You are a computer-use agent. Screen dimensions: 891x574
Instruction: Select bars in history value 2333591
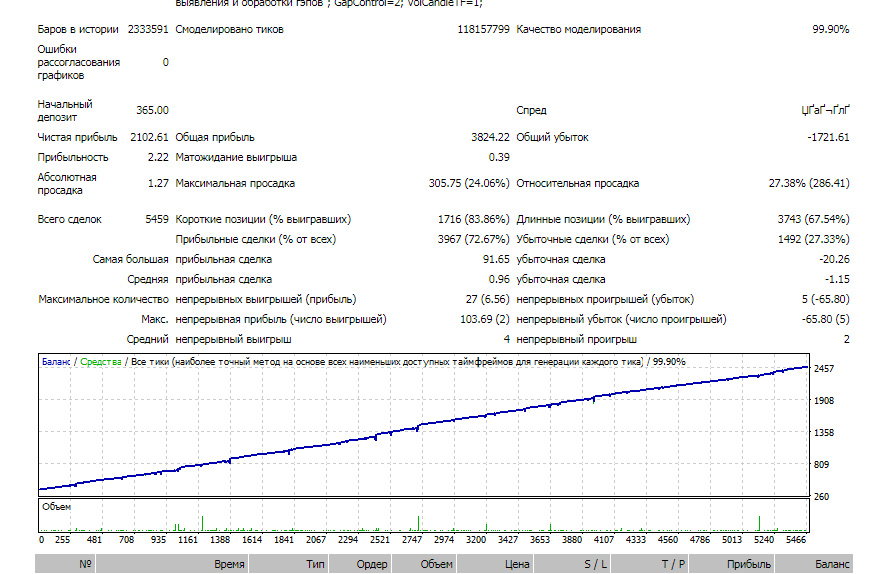click(148, 29)
